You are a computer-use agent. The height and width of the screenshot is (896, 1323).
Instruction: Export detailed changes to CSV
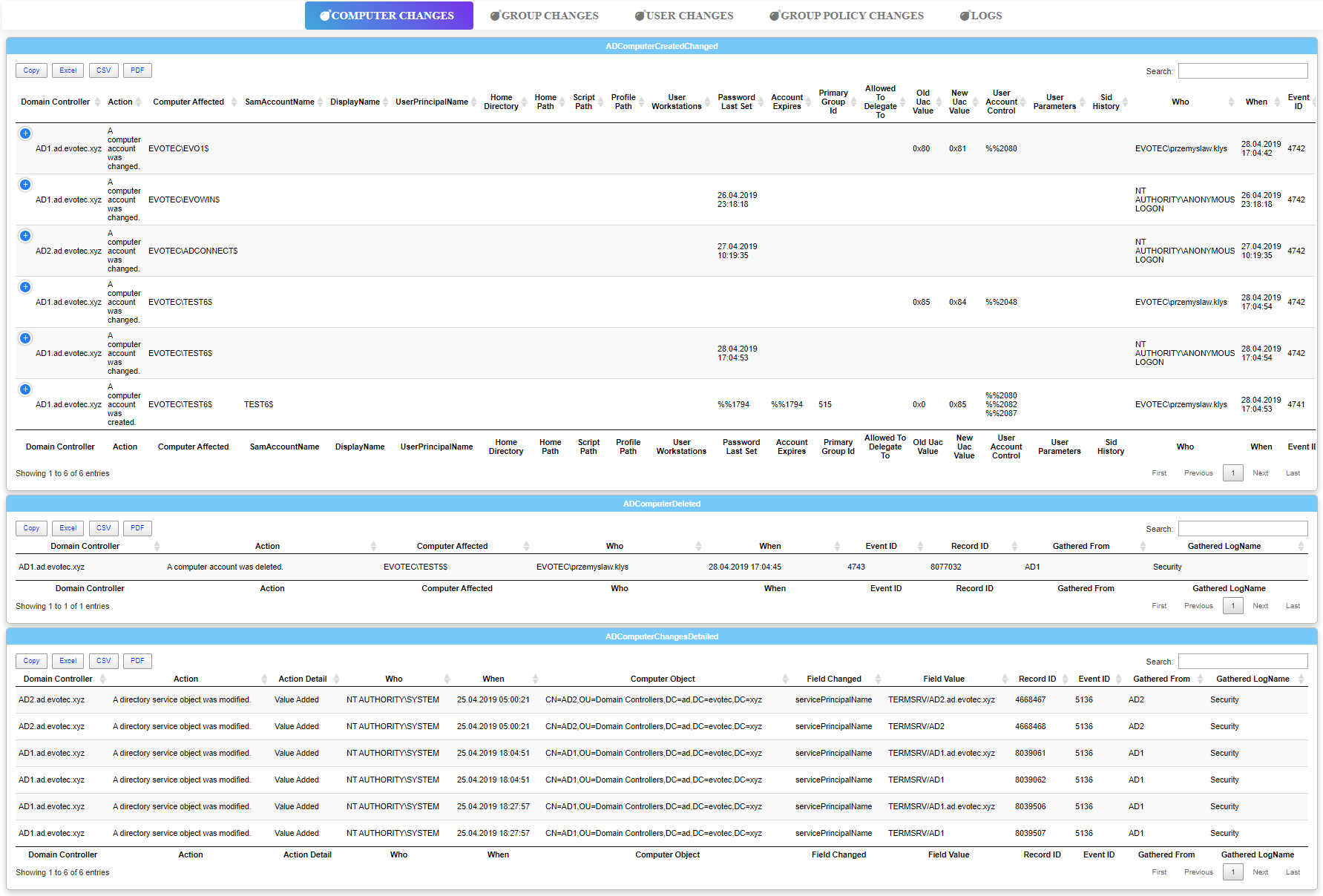(103, 660)
